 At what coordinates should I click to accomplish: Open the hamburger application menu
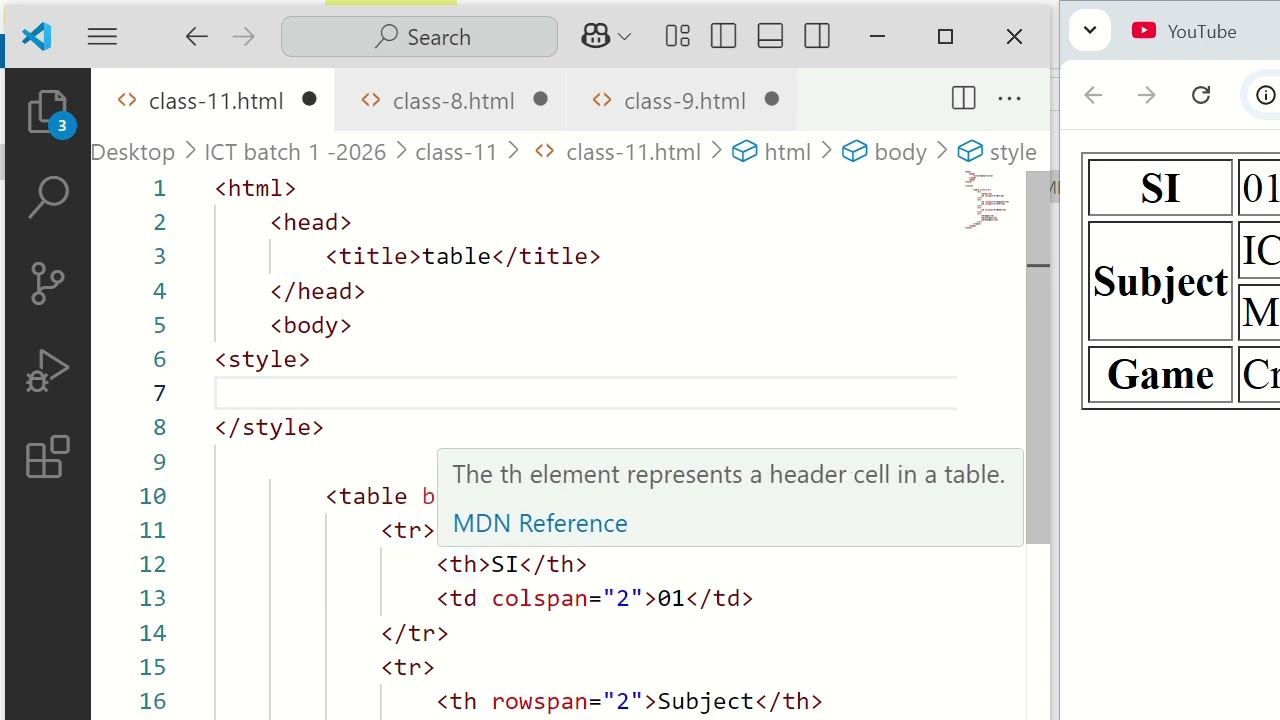tap(102, 37)
